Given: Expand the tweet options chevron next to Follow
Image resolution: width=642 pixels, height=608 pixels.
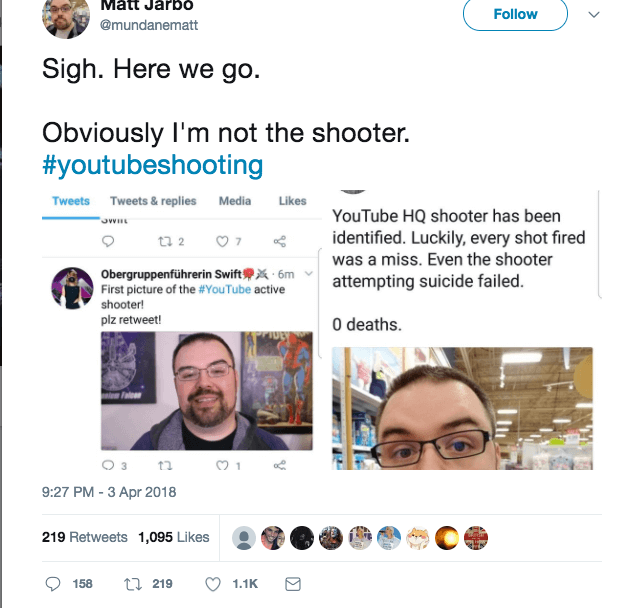Looking at the screenshot, I should coord(594,15).
